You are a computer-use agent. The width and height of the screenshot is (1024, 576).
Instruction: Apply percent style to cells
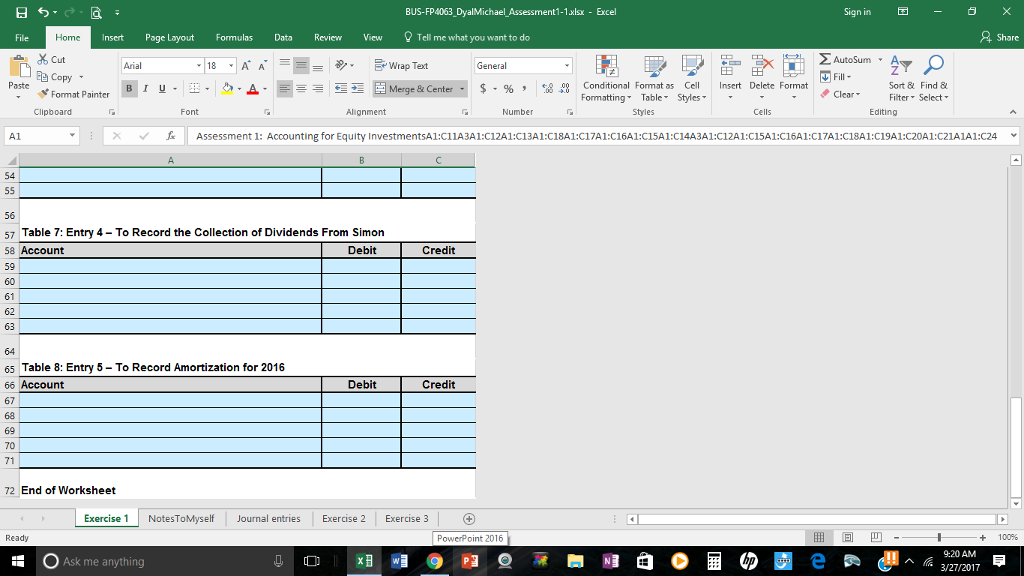(x=508, y=88)
